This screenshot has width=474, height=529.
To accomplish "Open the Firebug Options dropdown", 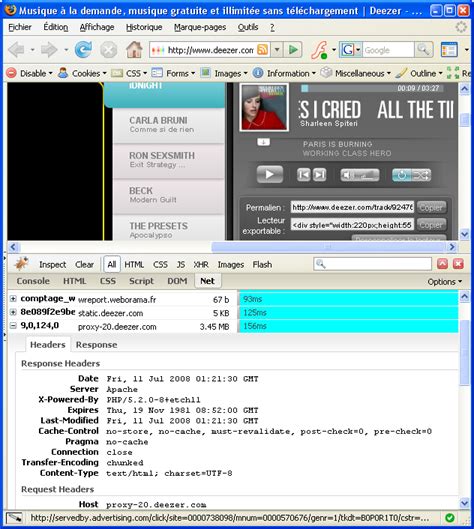I will [x=445, y=282].
